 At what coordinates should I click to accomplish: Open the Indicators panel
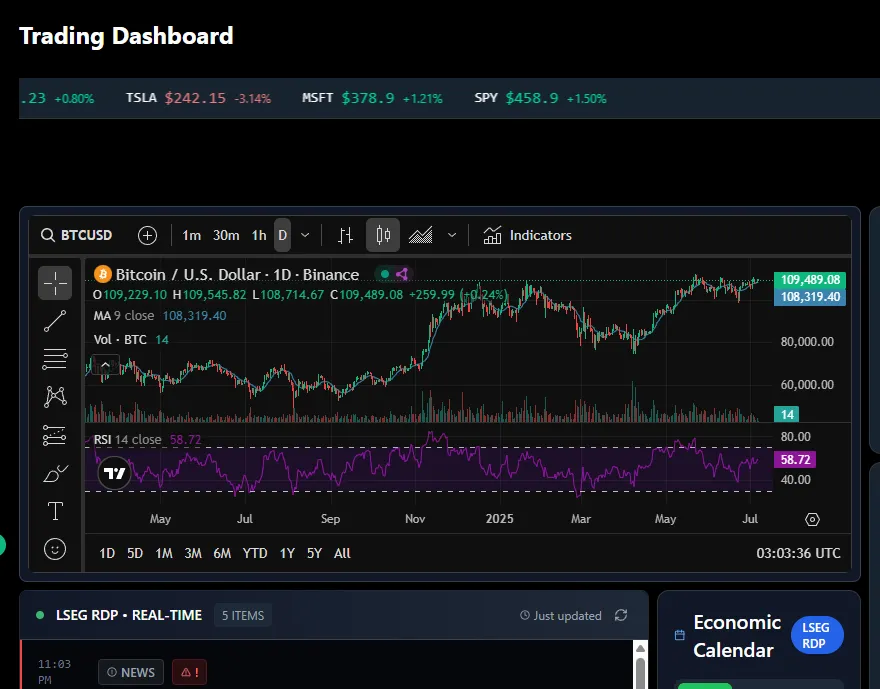528,235
